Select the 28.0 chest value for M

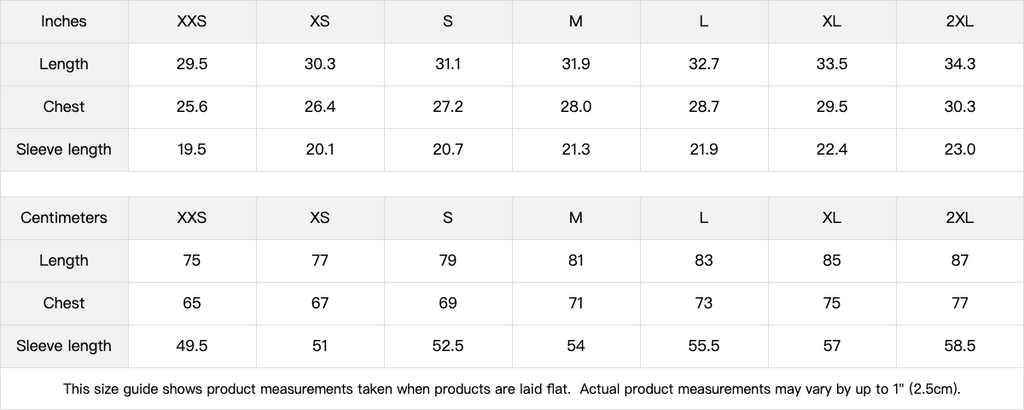tap(576, 107)
